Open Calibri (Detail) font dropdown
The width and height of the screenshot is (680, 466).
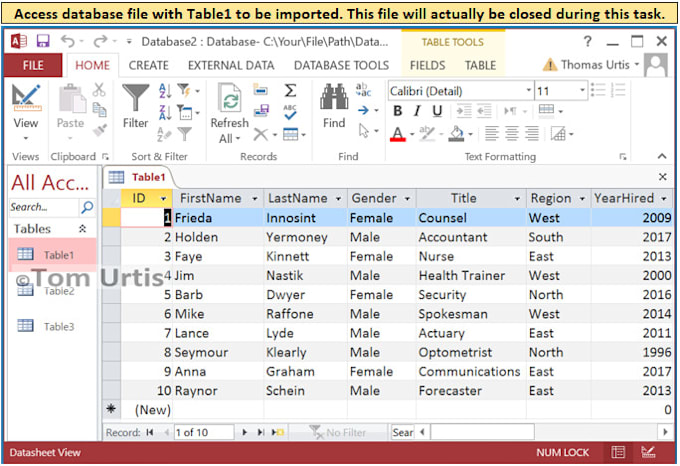(x=529, y=91)
